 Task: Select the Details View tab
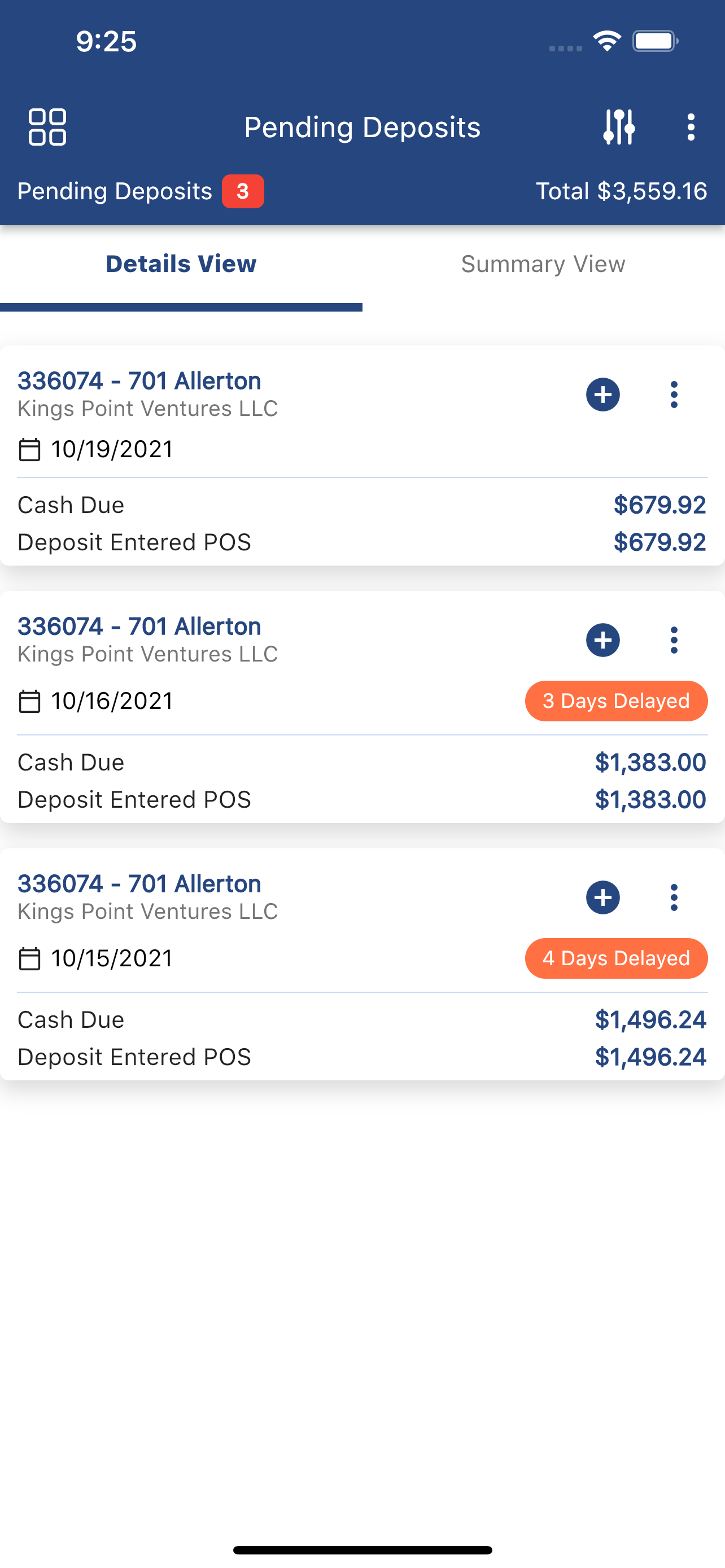[181, 264]
